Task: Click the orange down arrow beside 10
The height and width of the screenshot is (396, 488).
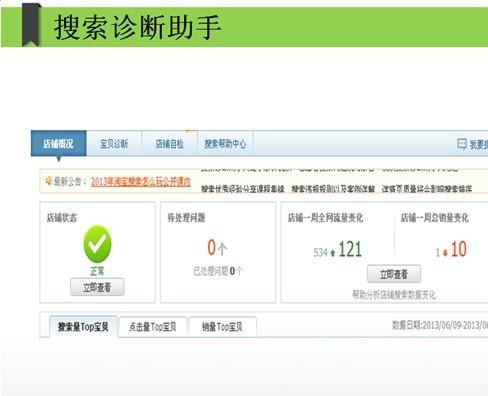Action: (445, 253)
